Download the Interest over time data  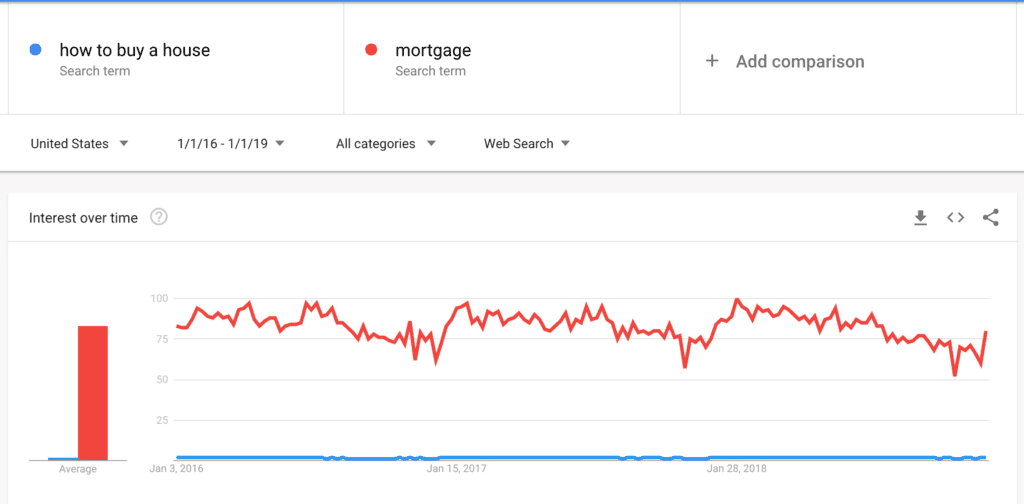point(920,218)
